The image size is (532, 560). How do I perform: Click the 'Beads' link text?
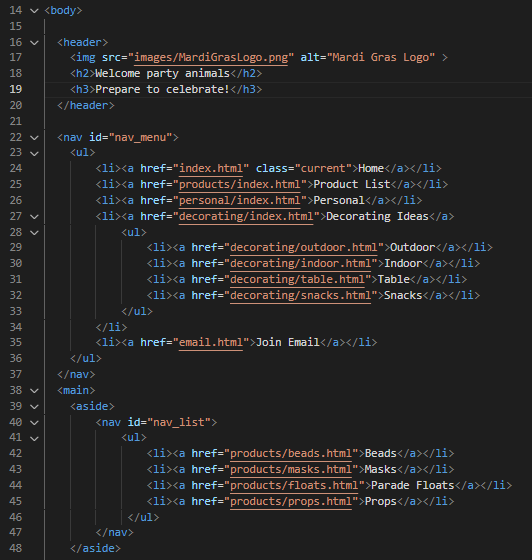click(x=381, y=453)
